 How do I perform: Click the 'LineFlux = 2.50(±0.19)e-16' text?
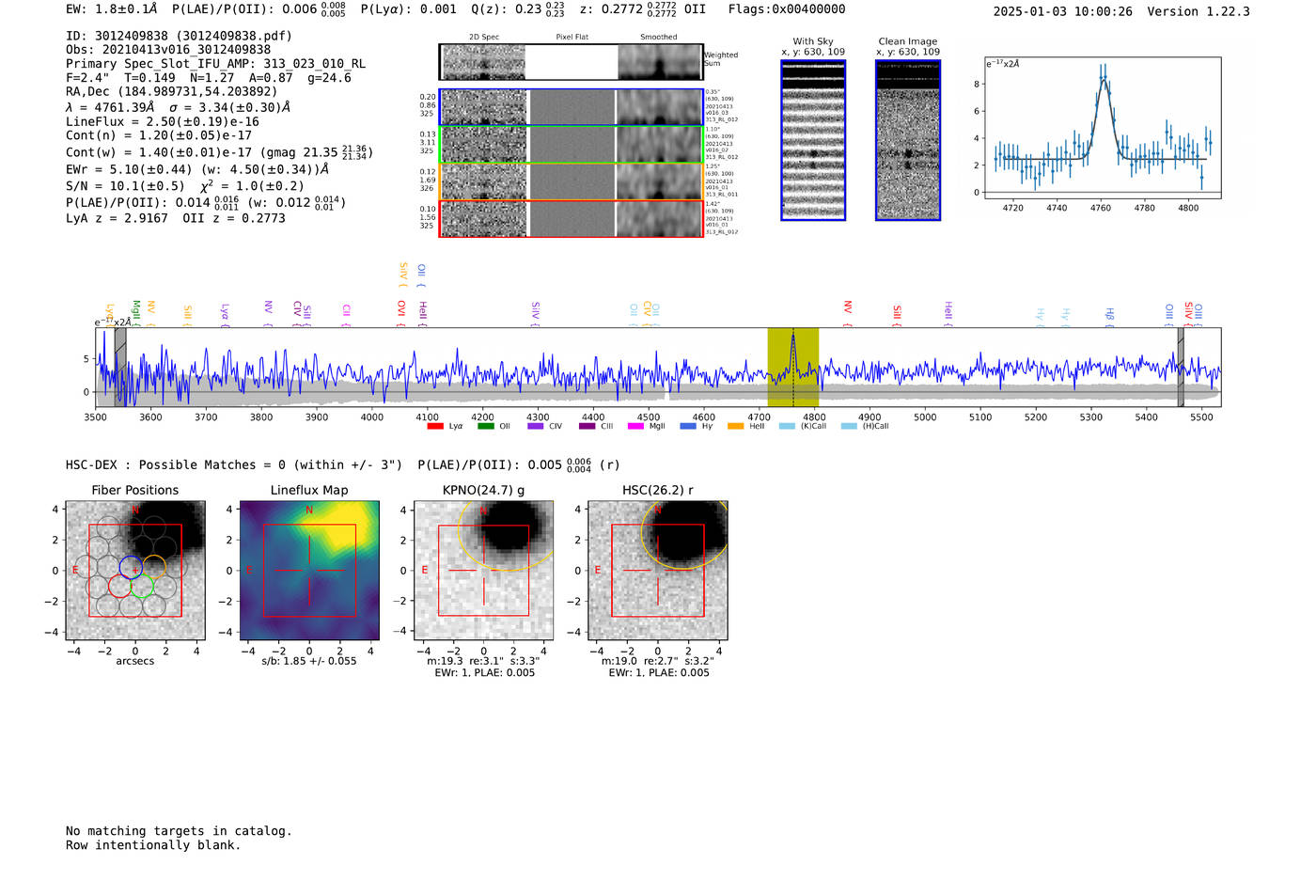click(x=163, y=121)
